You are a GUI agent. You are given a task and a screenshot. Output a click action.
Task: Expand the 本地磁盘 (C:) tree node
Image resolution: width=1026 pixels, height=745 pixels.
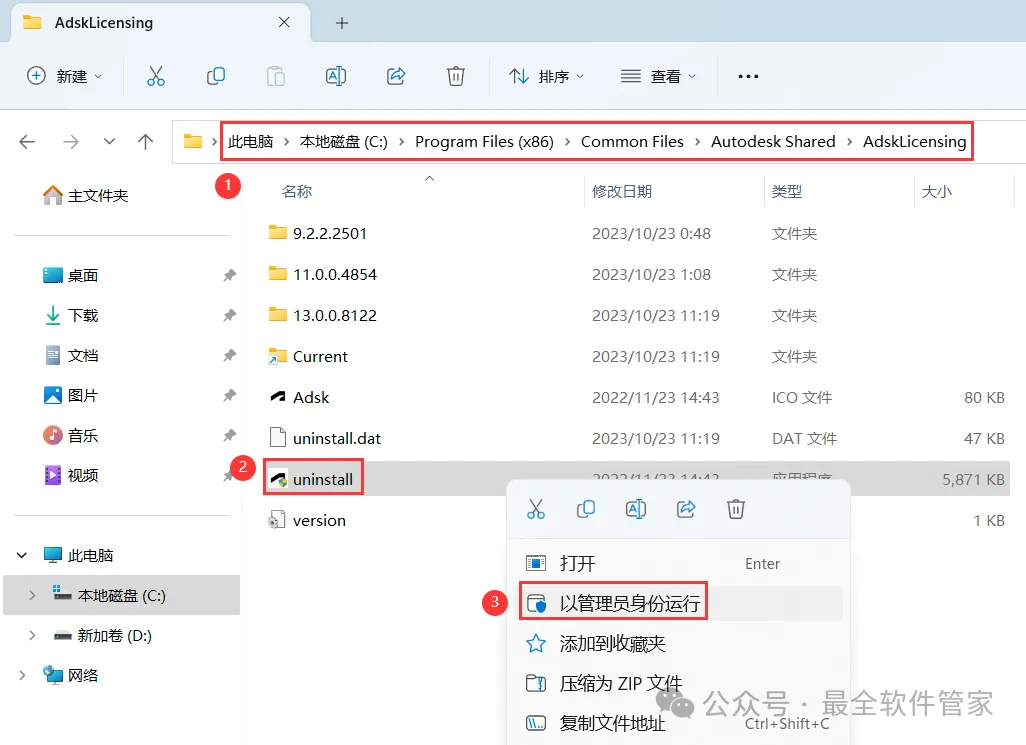point(32,595)
